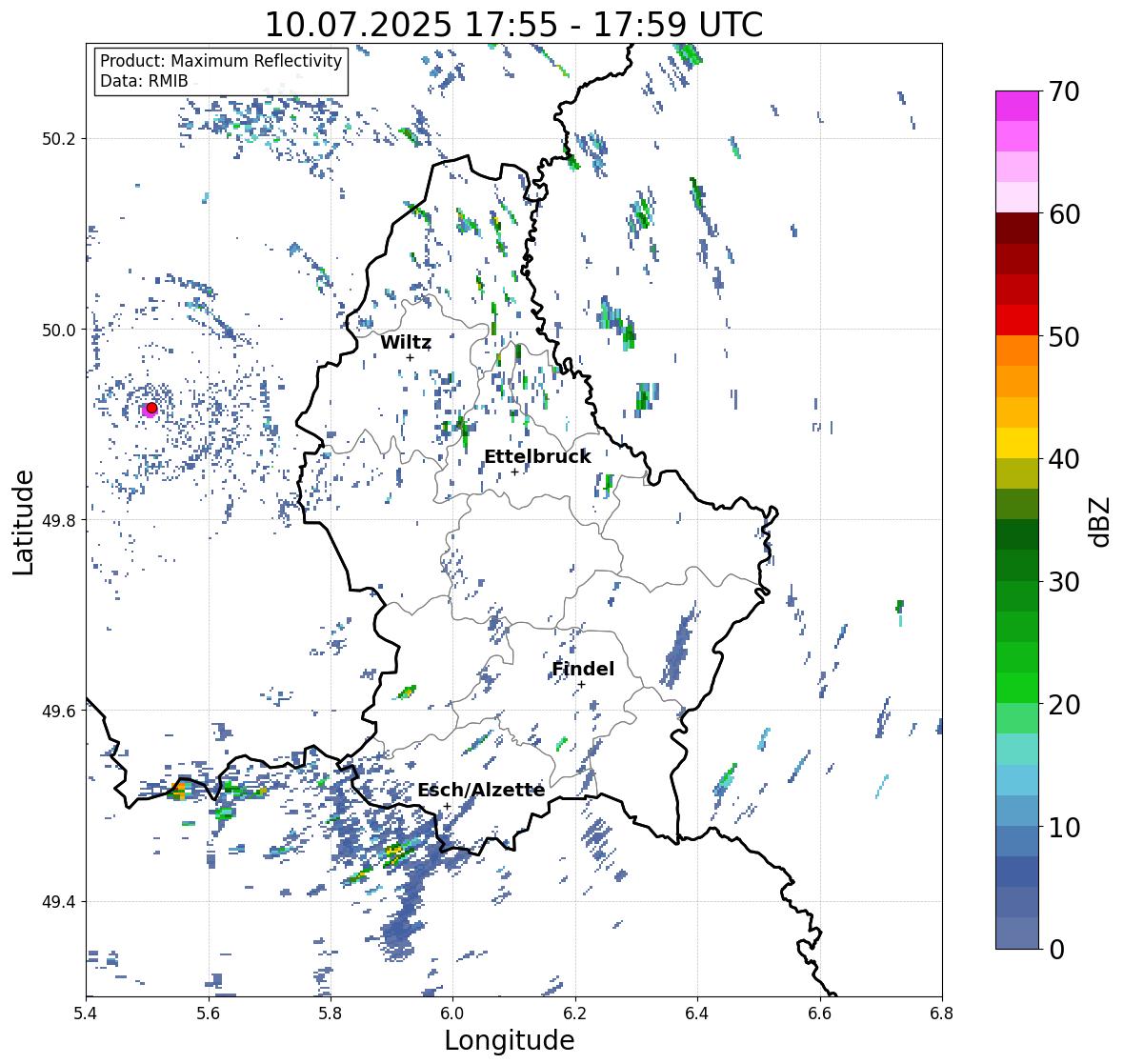Pick the dark maroon colorbar swatch below 60
Screen dimensions: 1123x1064
[x=1017, y=229]
